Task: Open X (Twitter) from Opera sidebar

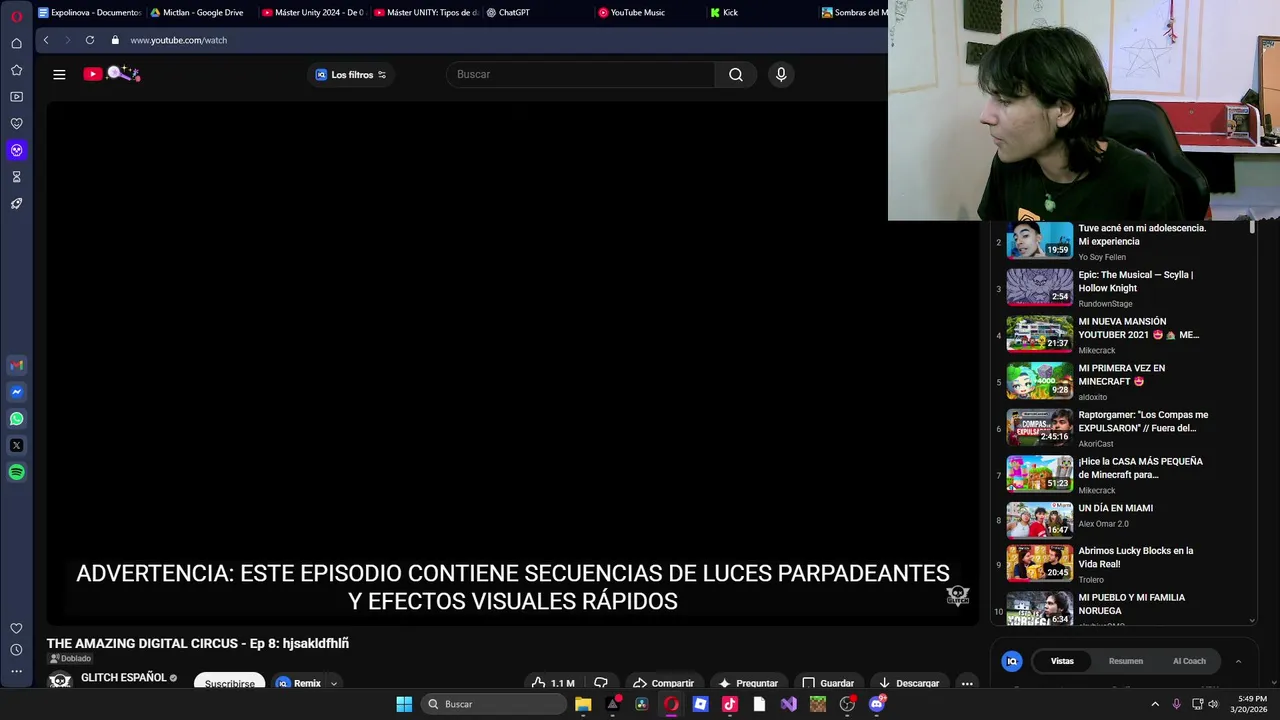Action: tap(16, 445)
